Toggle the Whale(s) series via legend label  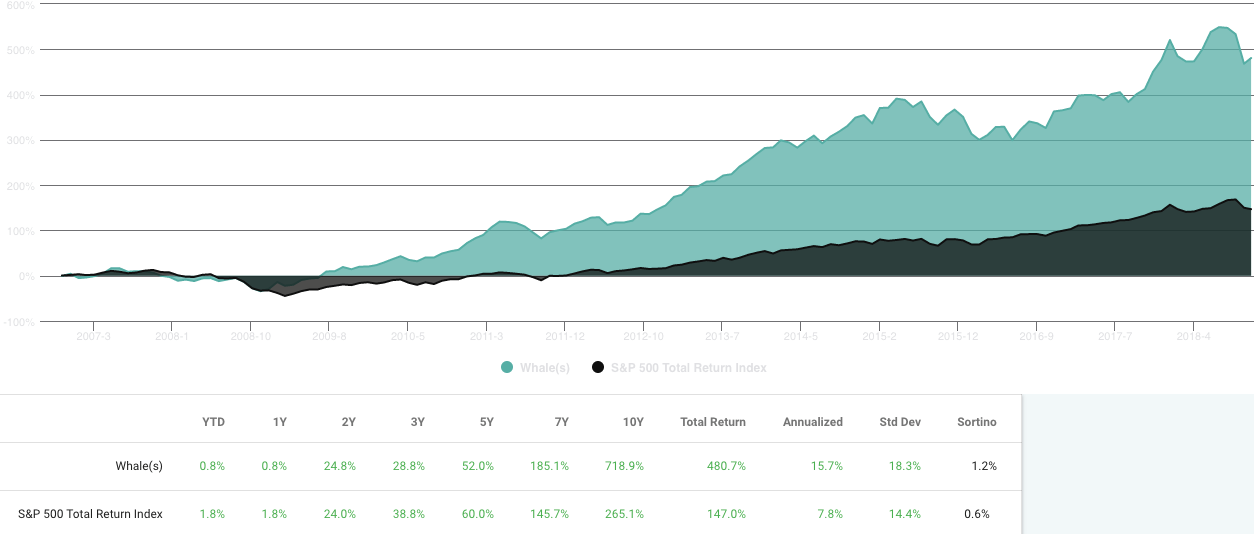545,368
